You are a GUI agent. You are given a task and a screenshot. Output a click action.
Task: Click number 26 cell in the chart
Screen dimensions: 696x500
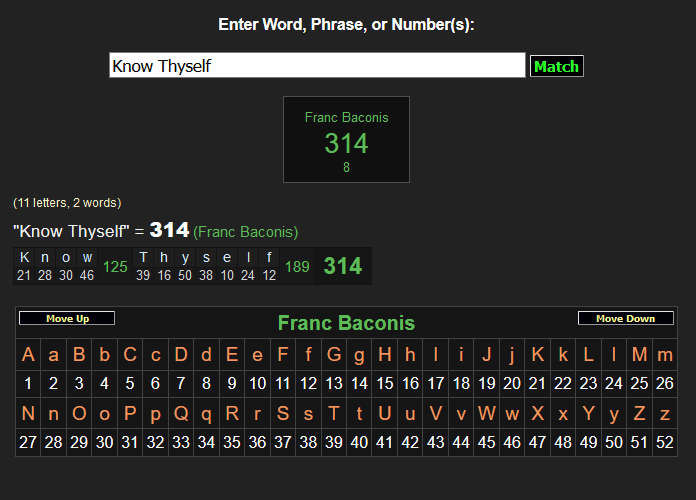point(665,383)
